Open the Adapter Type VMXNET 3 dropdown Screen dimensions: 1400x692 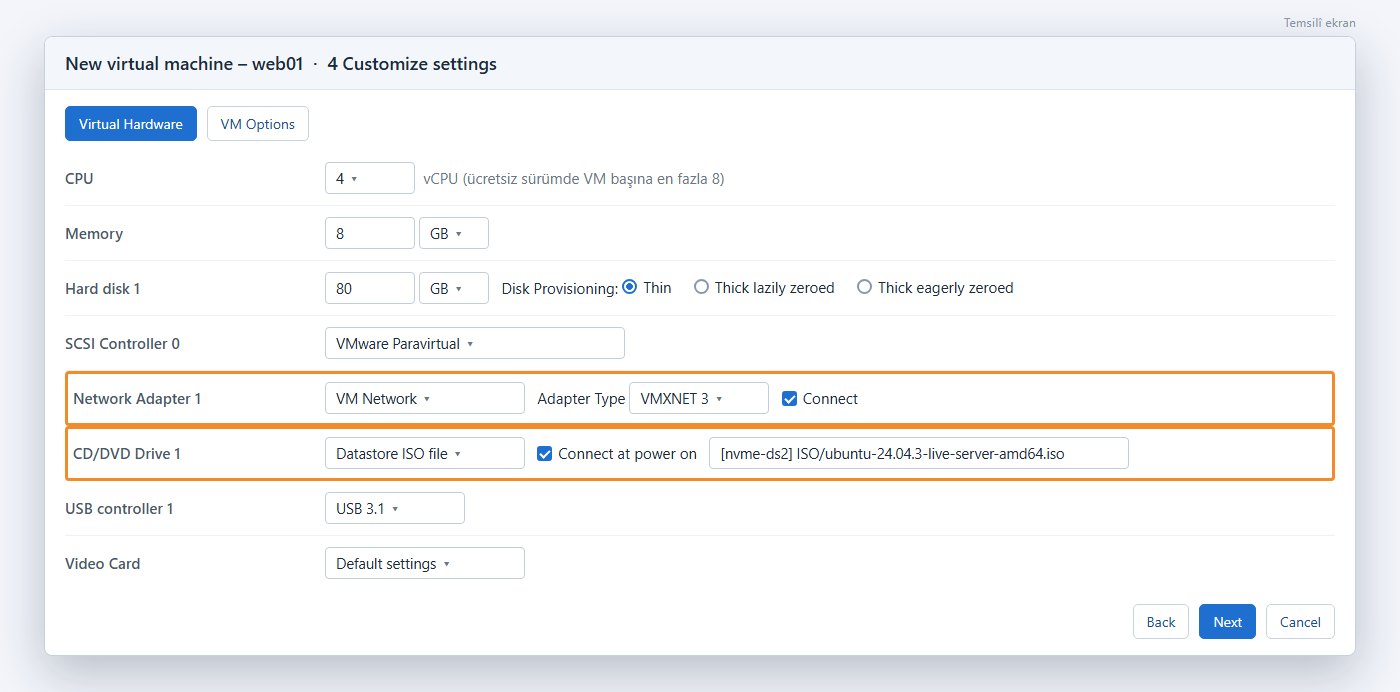point(699,398)
